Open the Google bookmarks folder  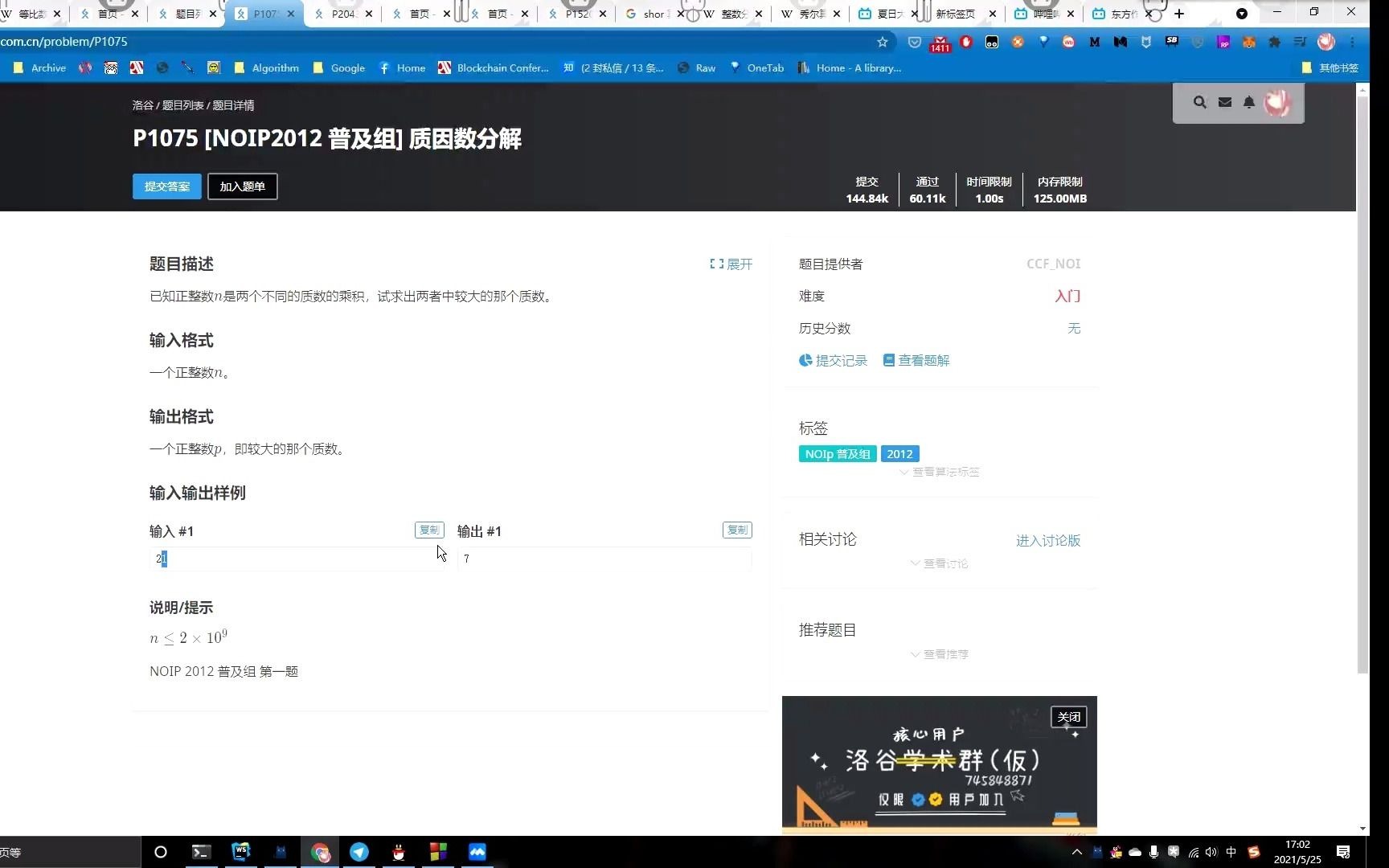(x=338, y=68)
